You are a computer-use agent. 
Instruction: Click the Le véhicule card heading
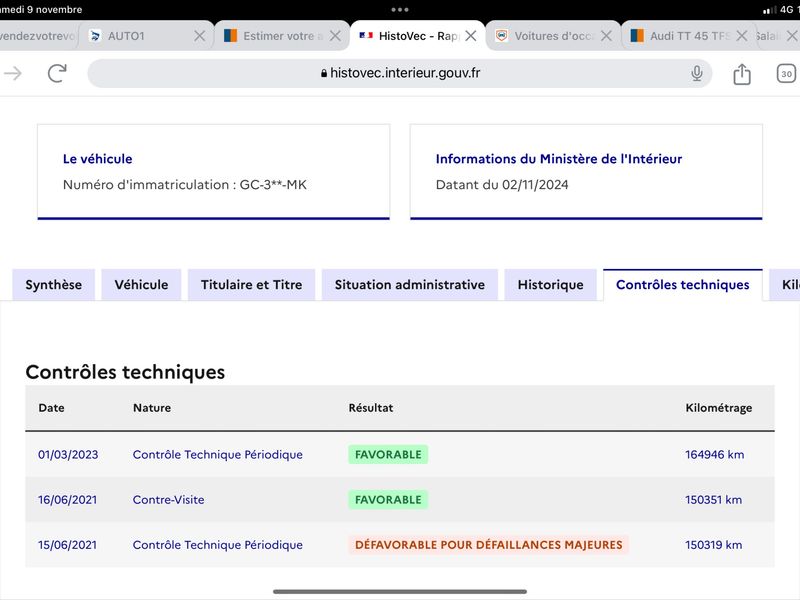click(97, 159)
